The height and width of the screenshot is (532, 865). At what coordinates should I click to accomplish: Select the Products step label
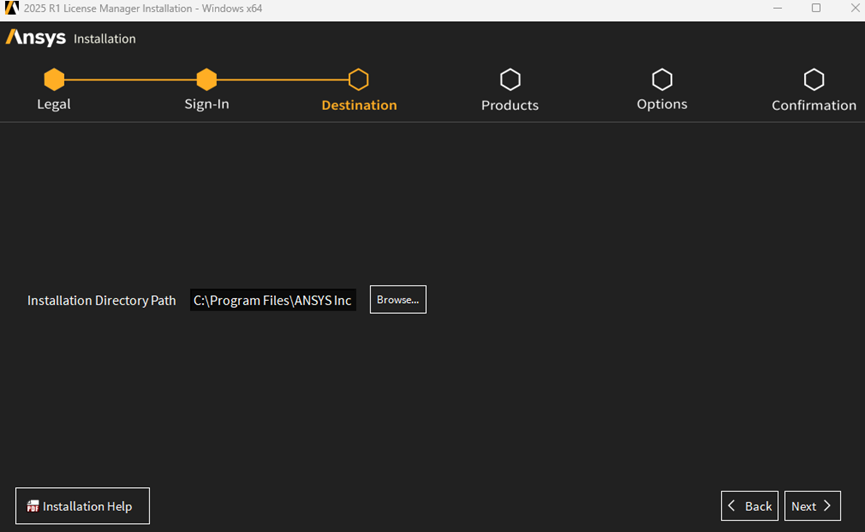510,105
